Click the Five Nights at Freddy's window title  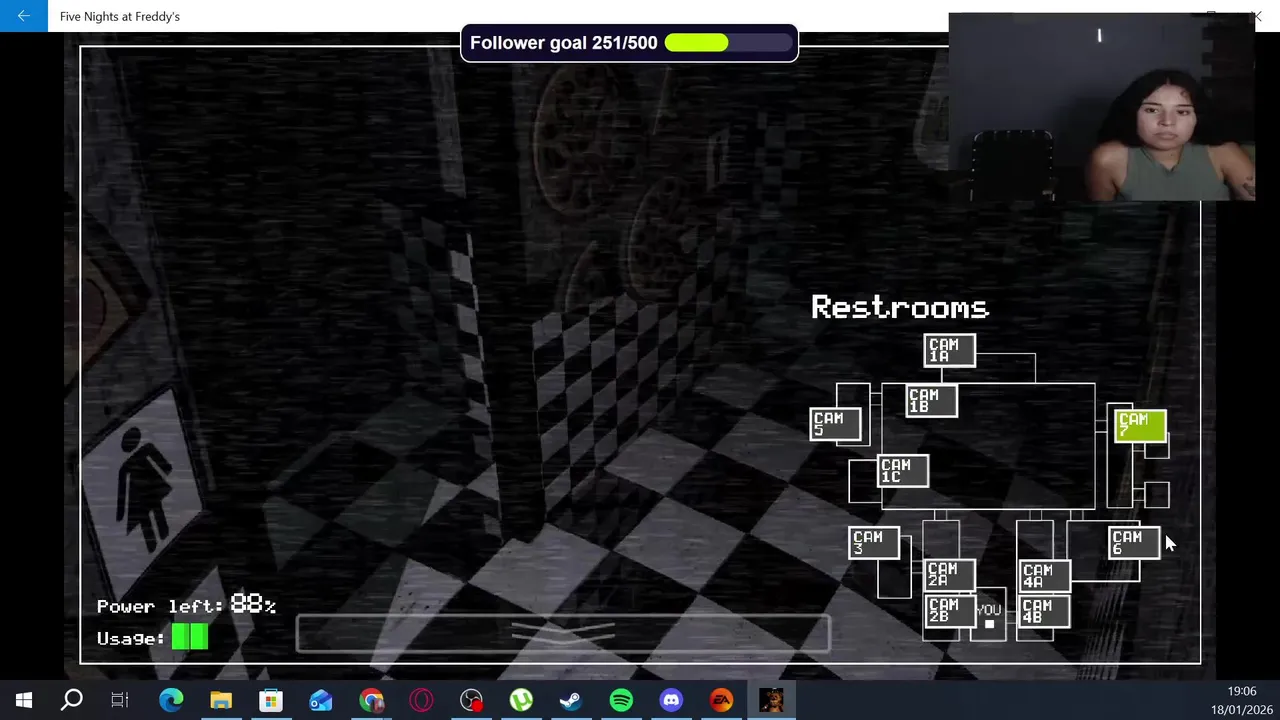click(x=120, y=16)
